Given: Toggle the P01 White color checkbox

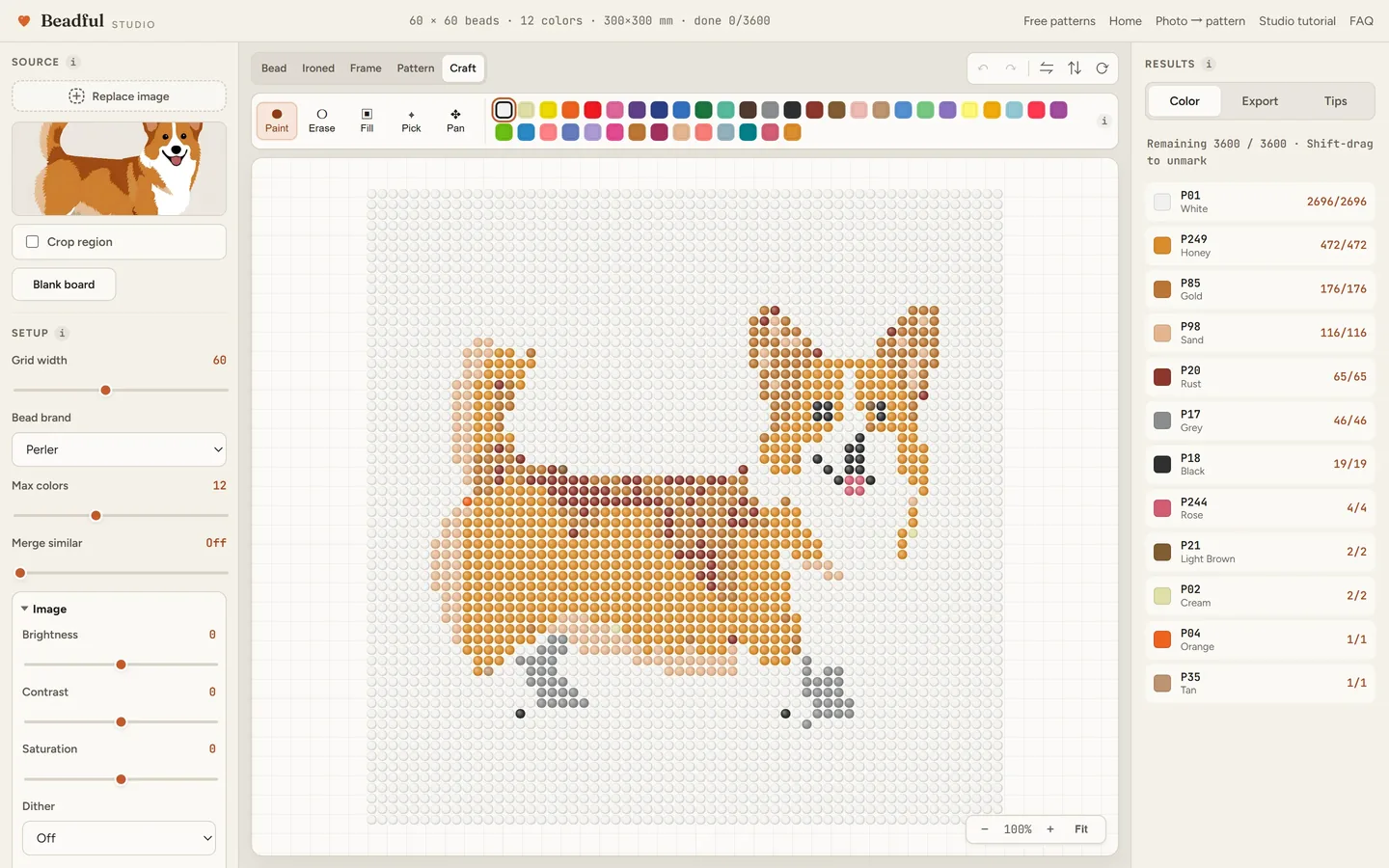Looking at the screenshot, I should click(x=1162, y=202).
